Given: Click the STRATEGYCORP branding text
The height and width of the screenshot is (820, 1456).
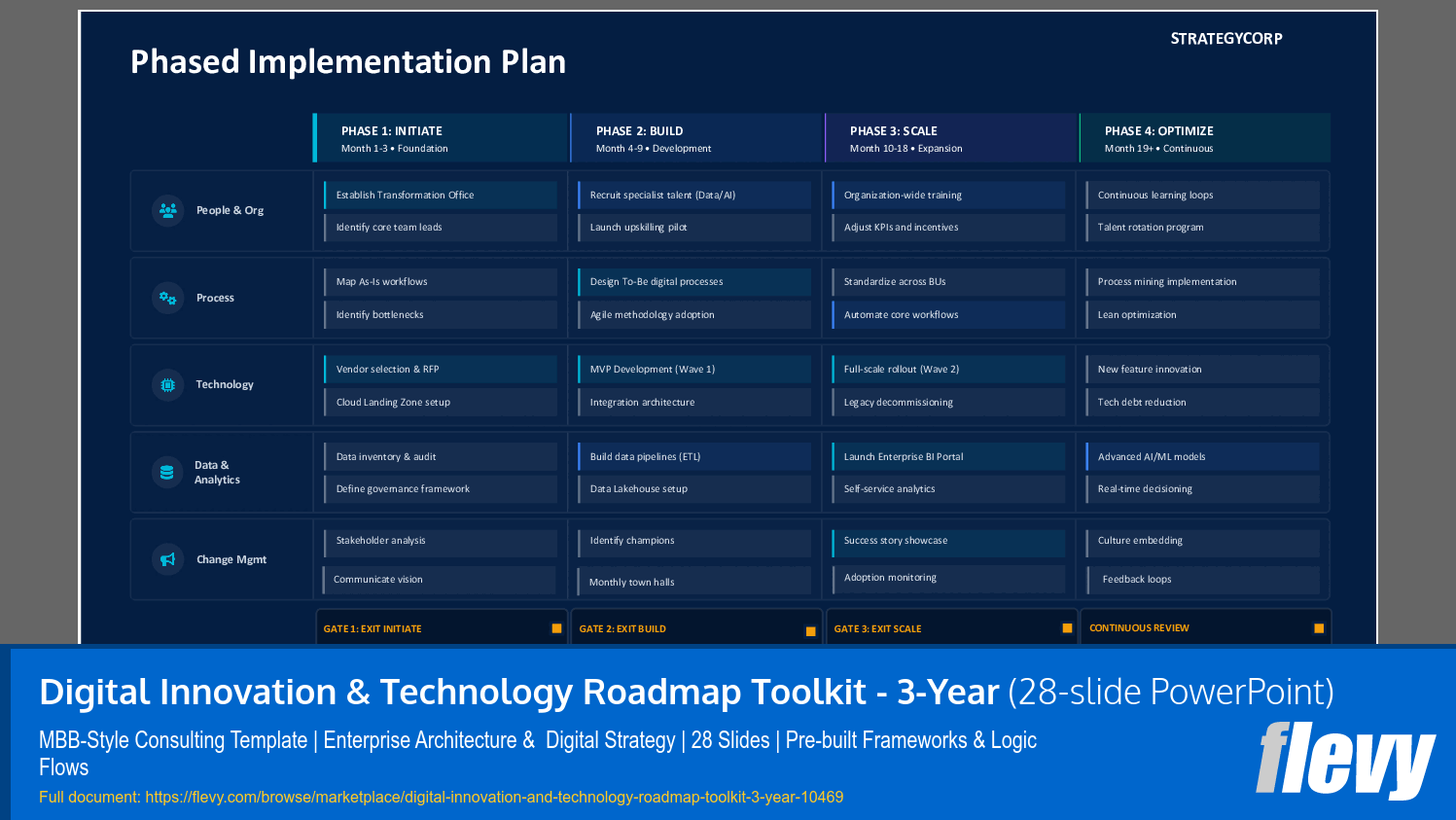Looking at the screenshot, I should point(1225,39).
